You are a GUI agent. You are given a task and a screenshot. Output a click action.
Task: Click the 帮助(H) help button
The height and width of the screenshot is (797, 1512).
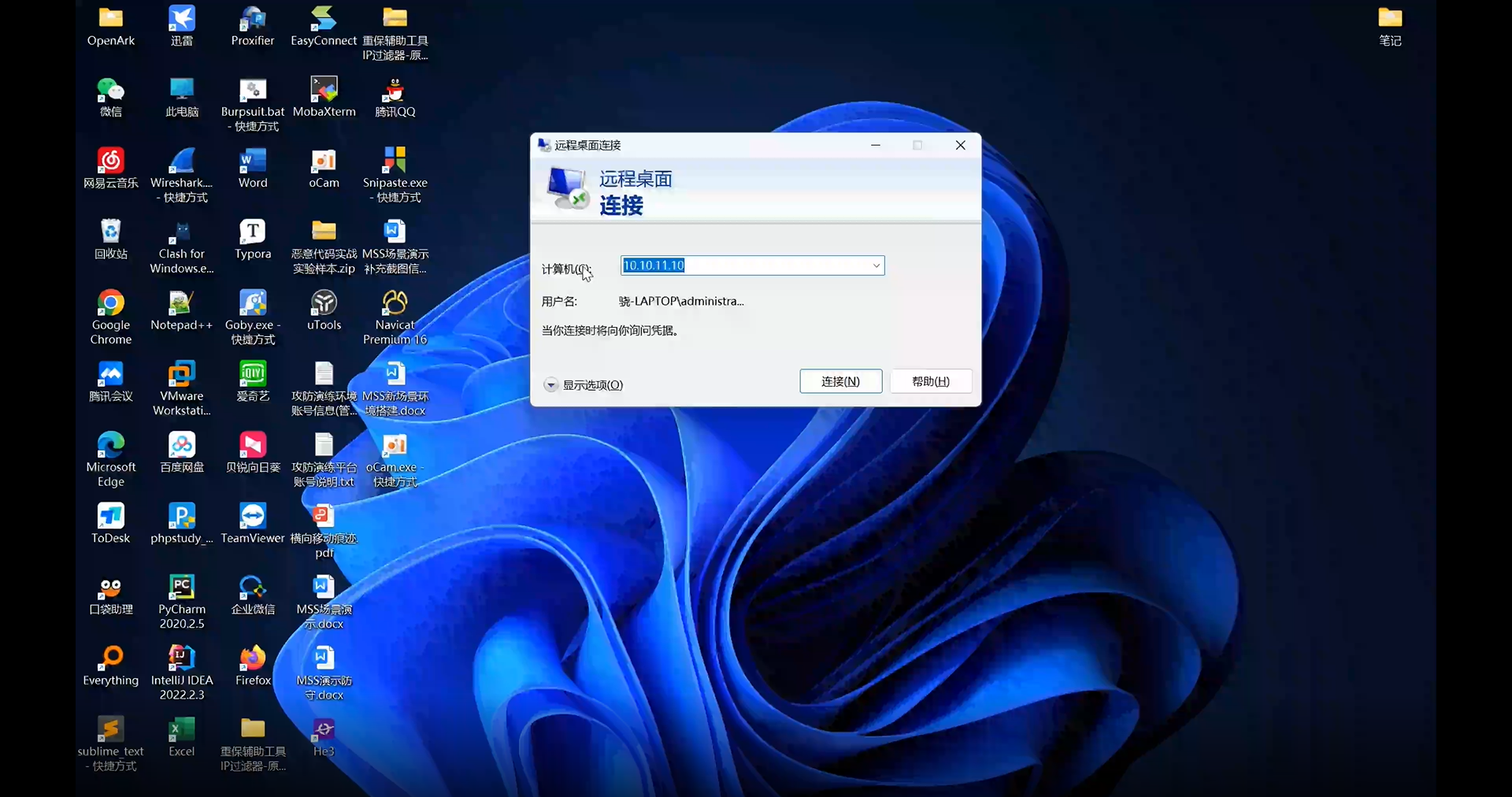[x=930, y=381]
